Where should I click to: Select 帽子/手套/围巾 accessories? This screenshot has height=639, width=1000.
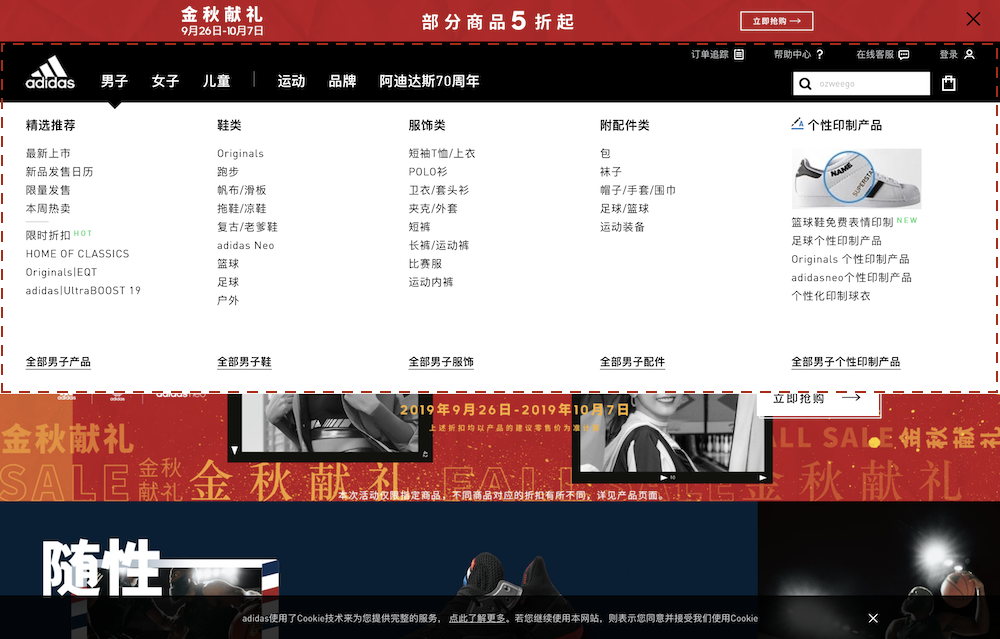[x=638, y=190]
